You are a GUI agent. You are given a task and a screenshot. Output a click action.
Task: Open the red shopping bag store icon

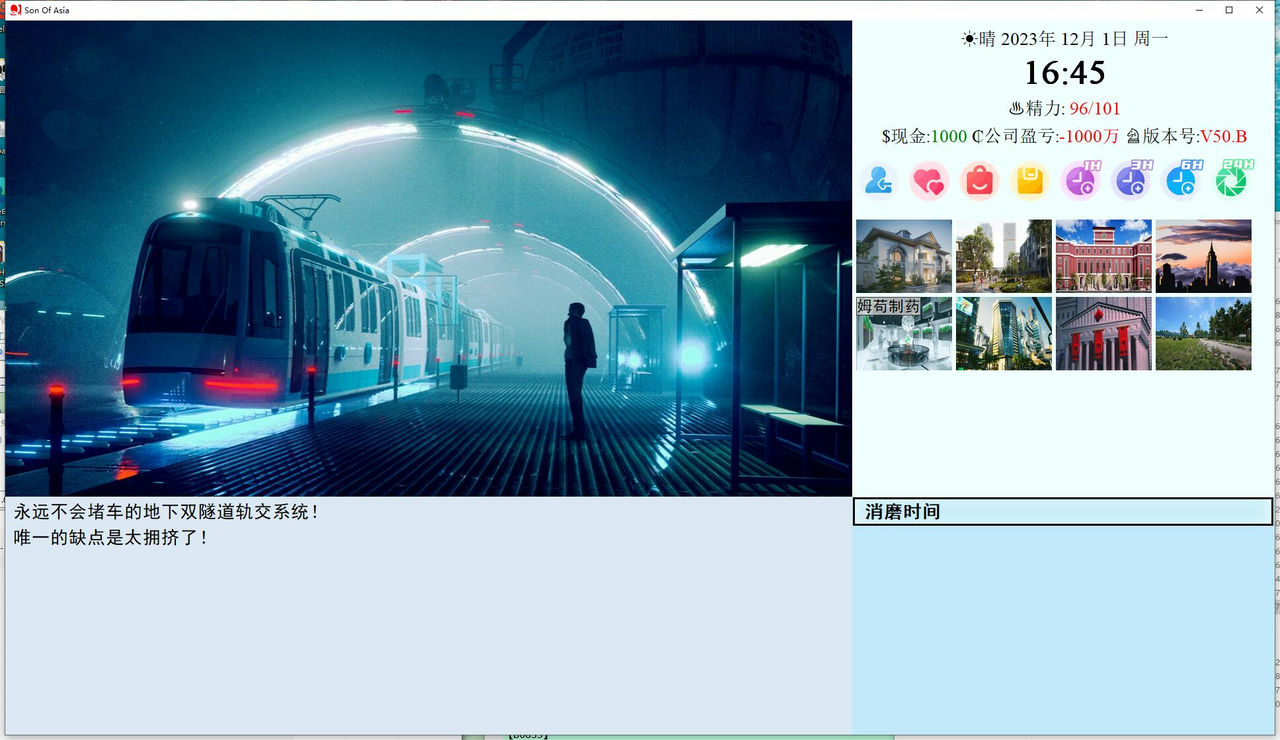click(979, 181)
